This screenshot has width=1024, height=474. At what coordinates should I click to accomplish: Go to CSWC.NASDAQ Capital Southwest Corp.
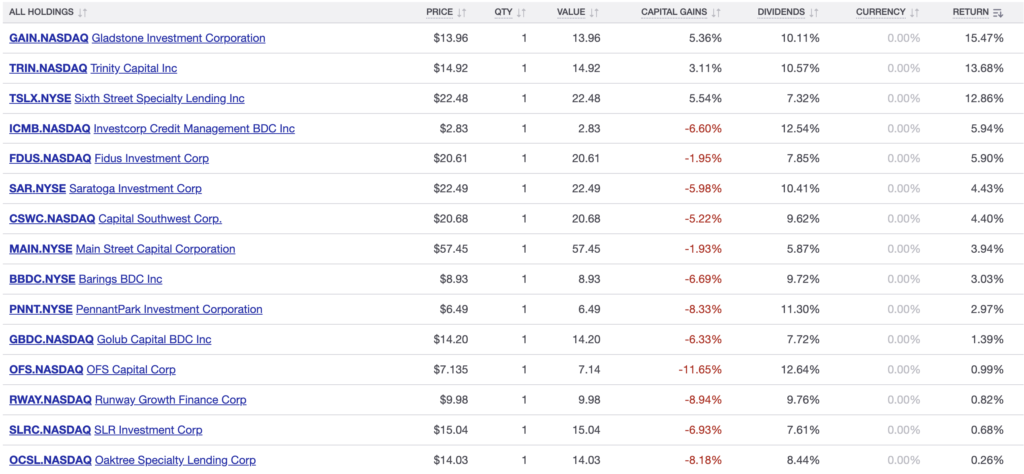[x=115, y=218]
